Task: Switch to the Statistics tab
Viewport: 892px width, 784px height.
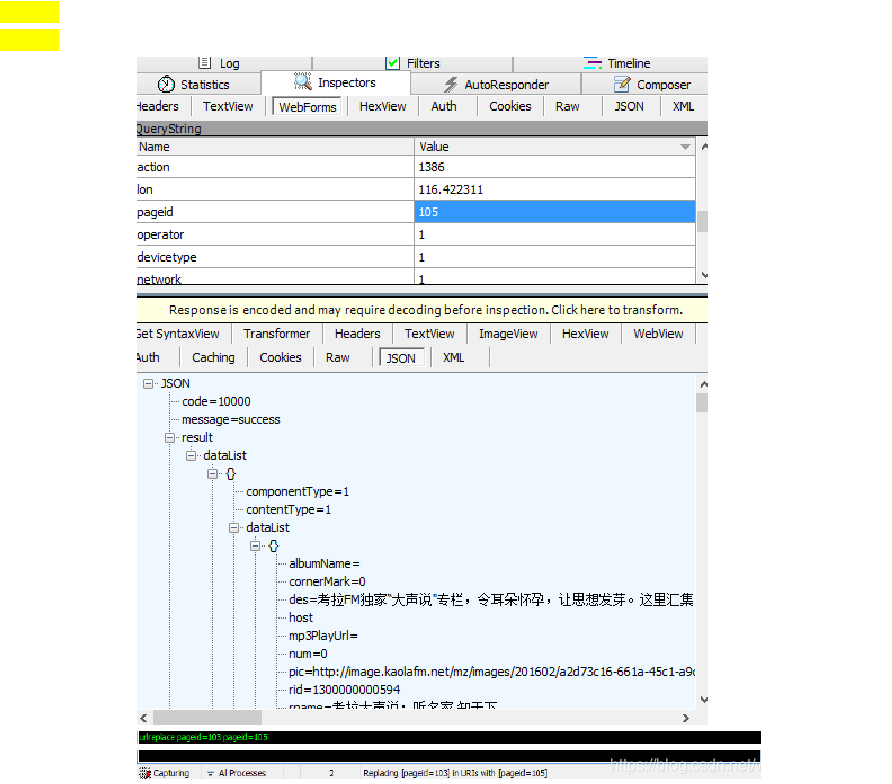Action: tap(199, 84)
